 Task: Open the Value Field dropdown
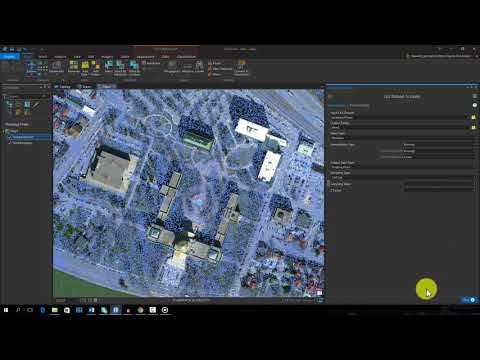(x=402, y=138)
